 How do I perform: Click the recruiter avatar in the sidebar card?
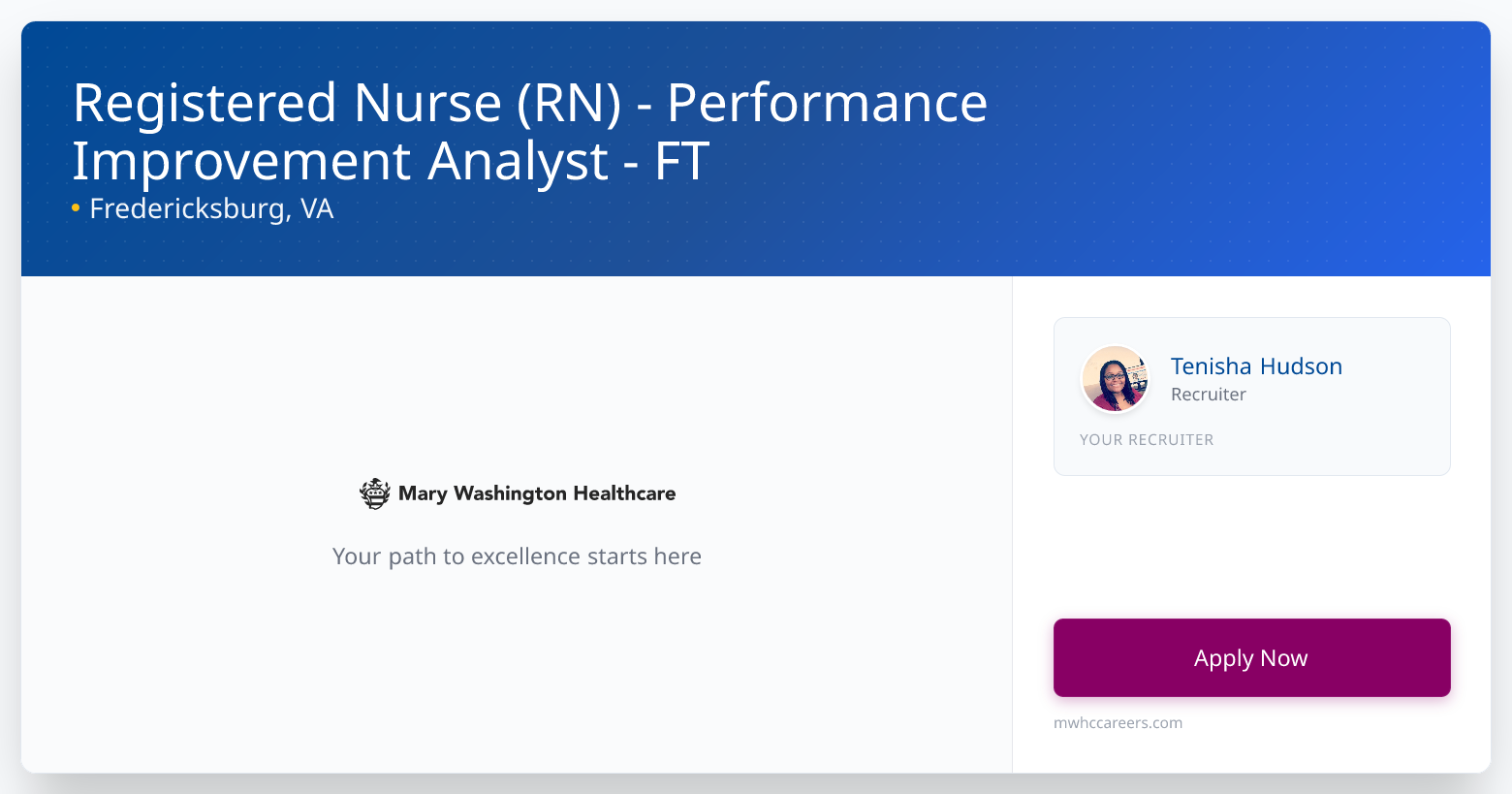1115,379
